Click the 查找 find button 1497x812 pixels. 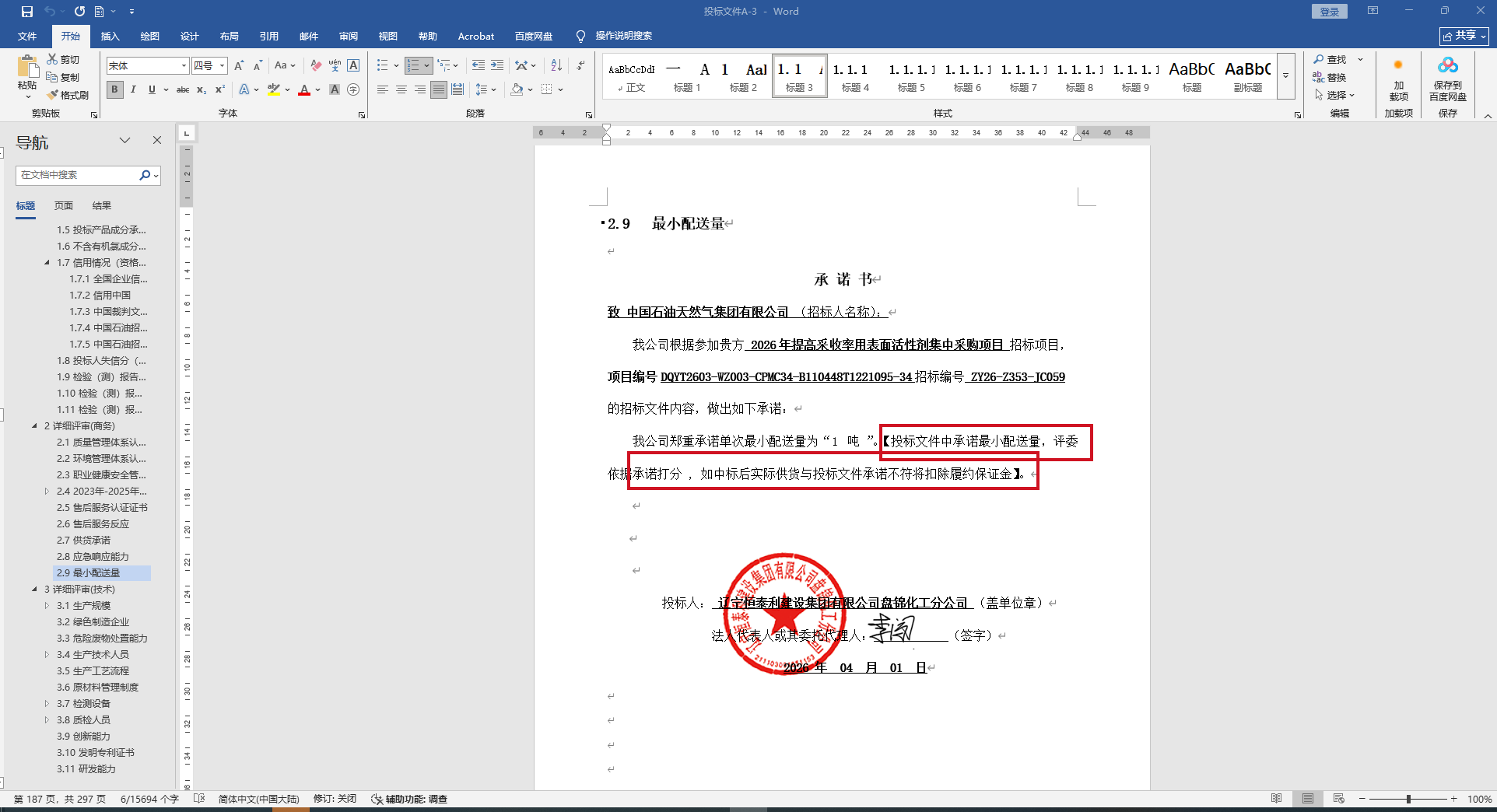1330,59
